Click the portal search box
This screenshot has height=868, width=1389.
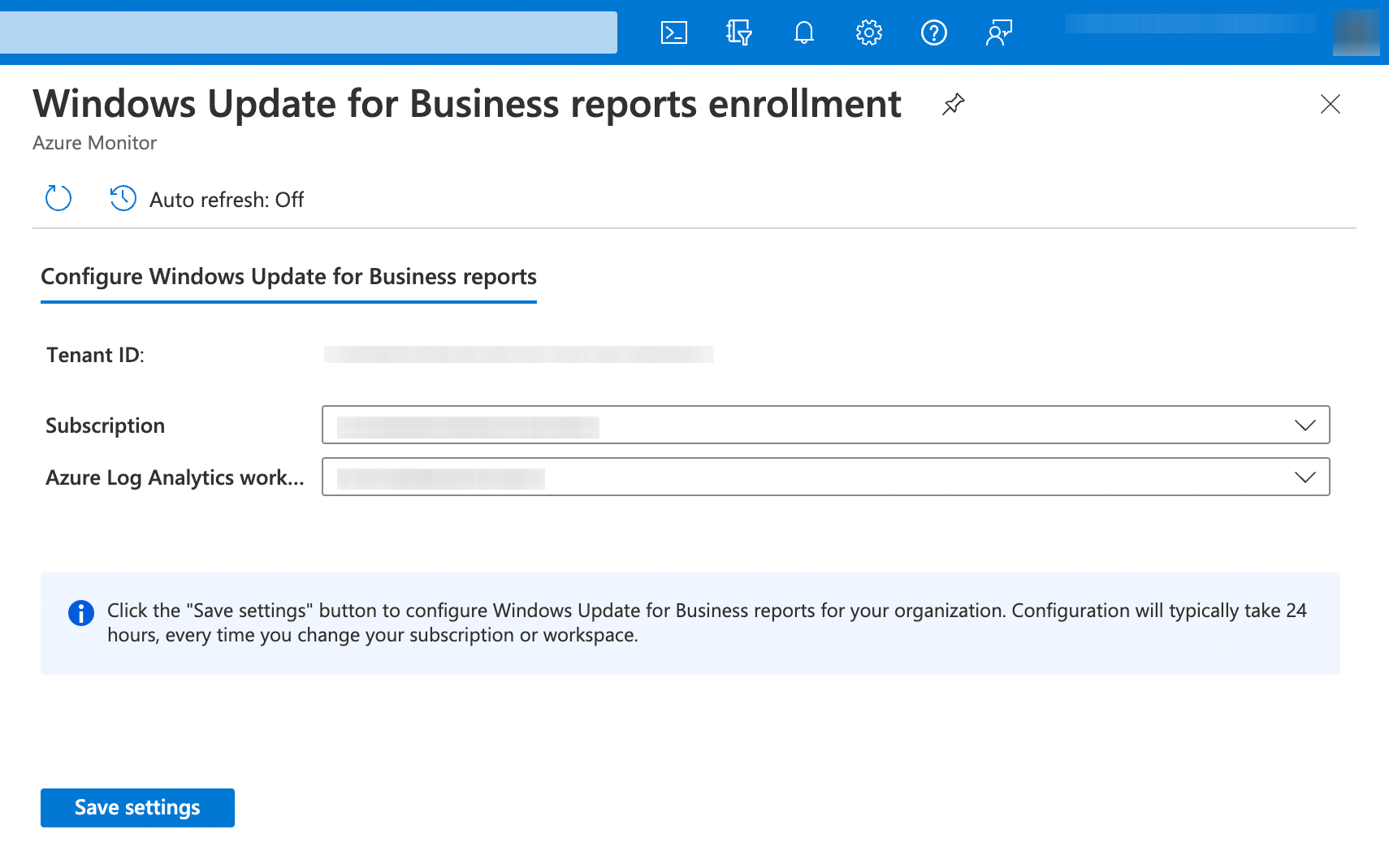tap(309, 32)
